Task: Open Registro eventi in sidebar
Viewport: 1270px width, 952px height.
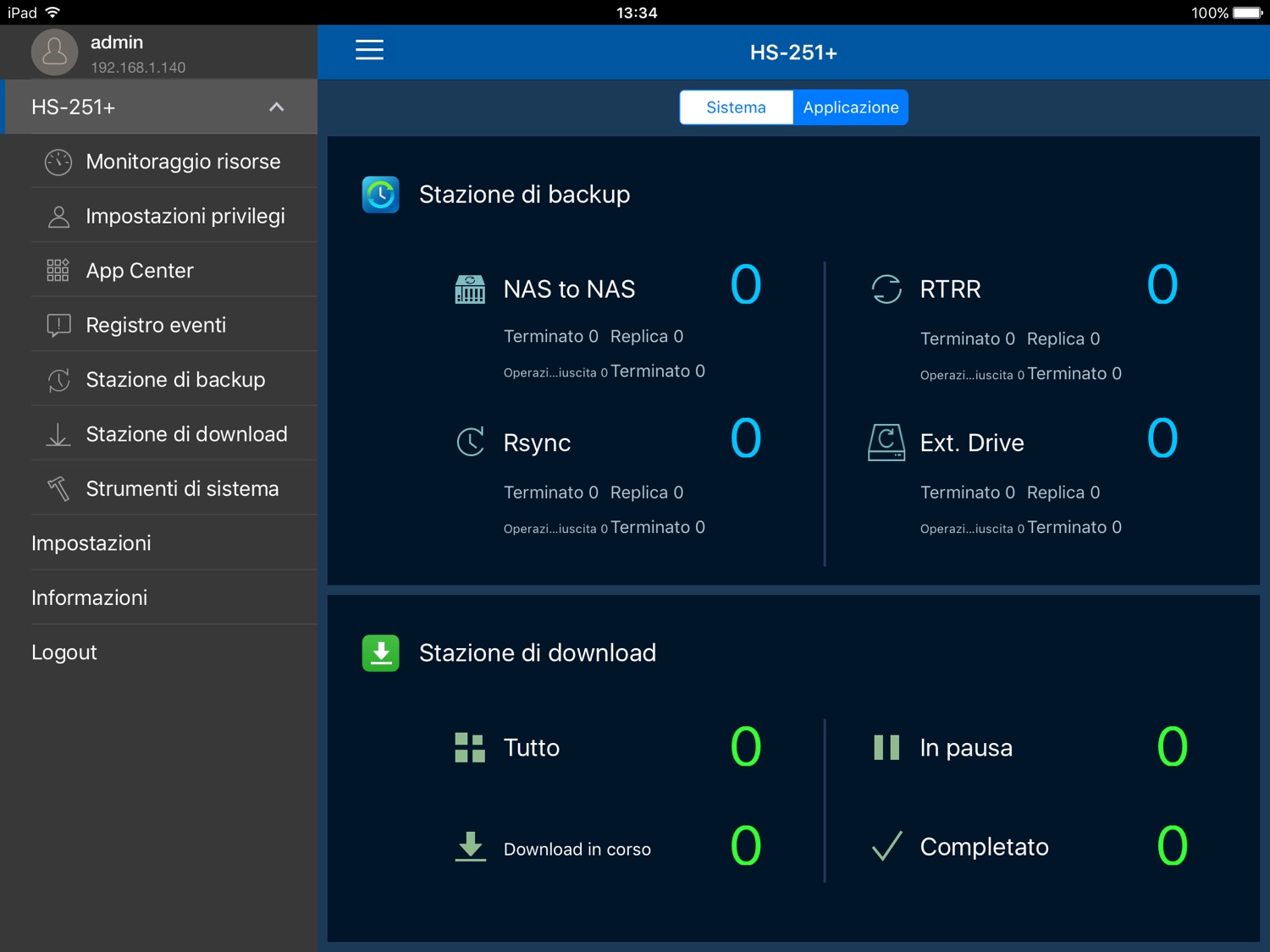Action: pyautogui.click(x=156, y=326)
